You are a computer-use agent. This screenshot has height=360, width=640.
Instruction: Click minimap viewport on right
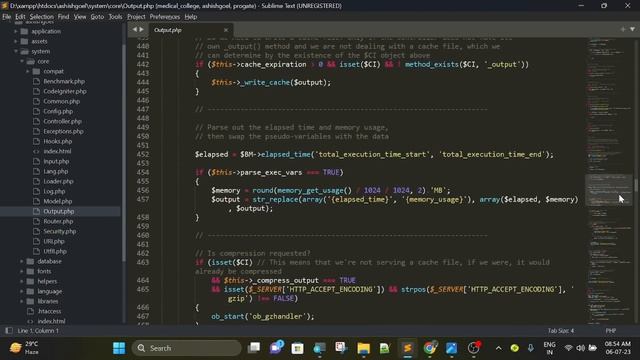609,190
